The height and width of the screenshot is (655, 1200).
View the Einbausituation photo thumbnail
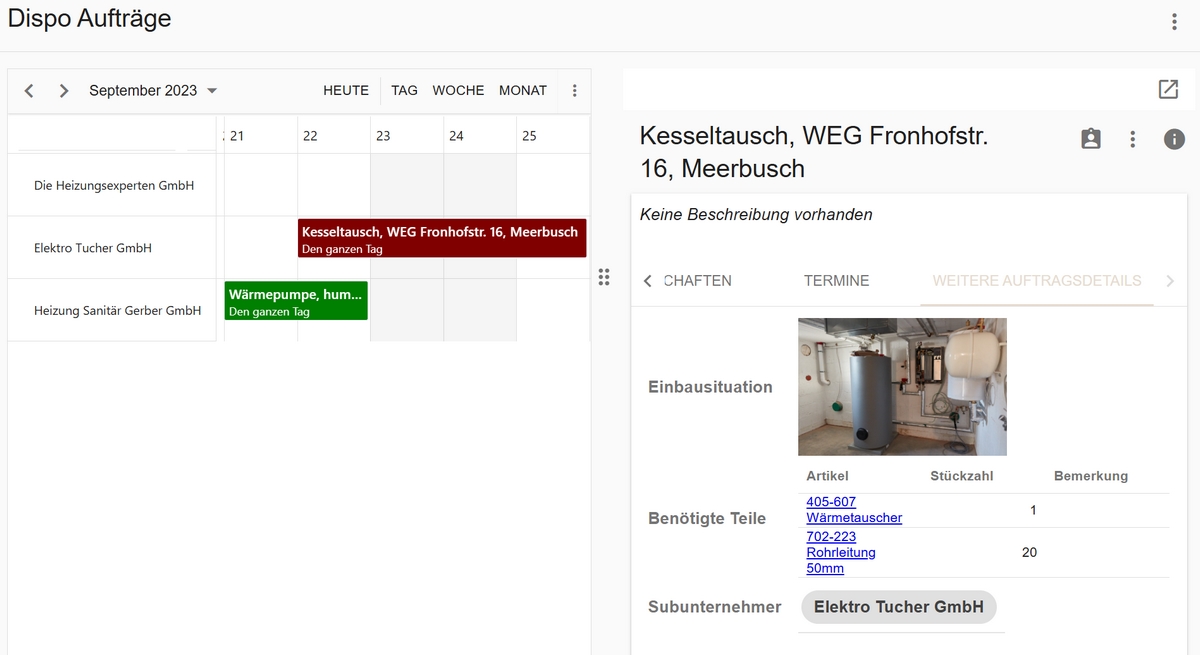point(902,386)
